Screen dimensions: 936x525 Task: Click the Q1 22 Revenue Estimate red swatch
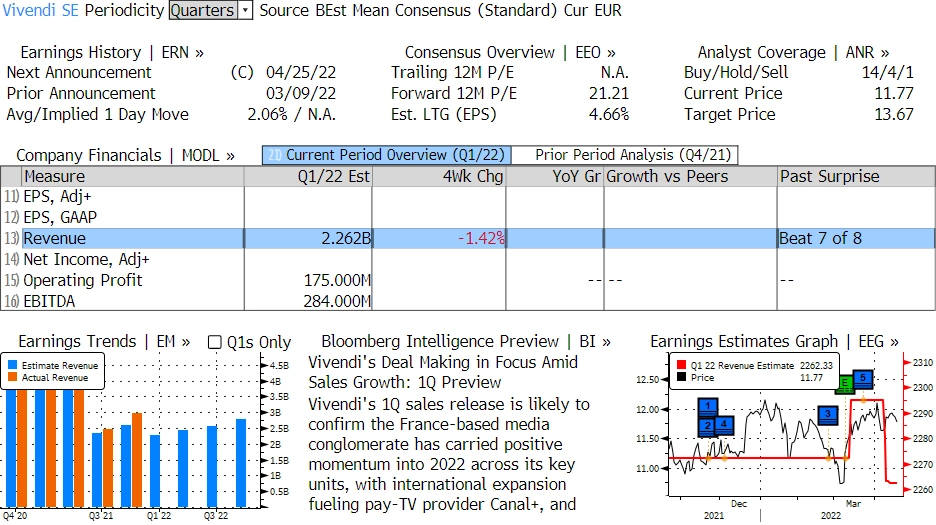coord(681,365)
